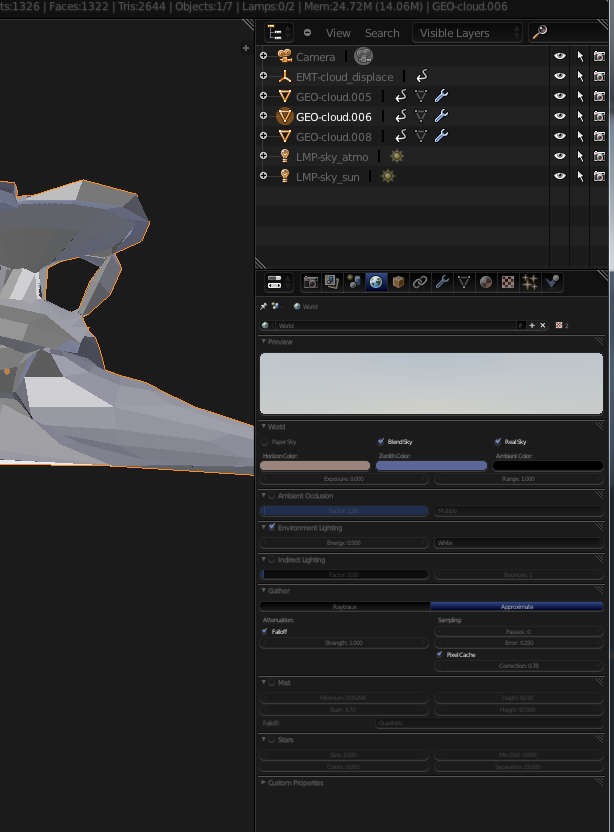Click the world datablock browse globe icon
Image resolution: width=614 pixels, height=832 pixels.
click(265, 325)
